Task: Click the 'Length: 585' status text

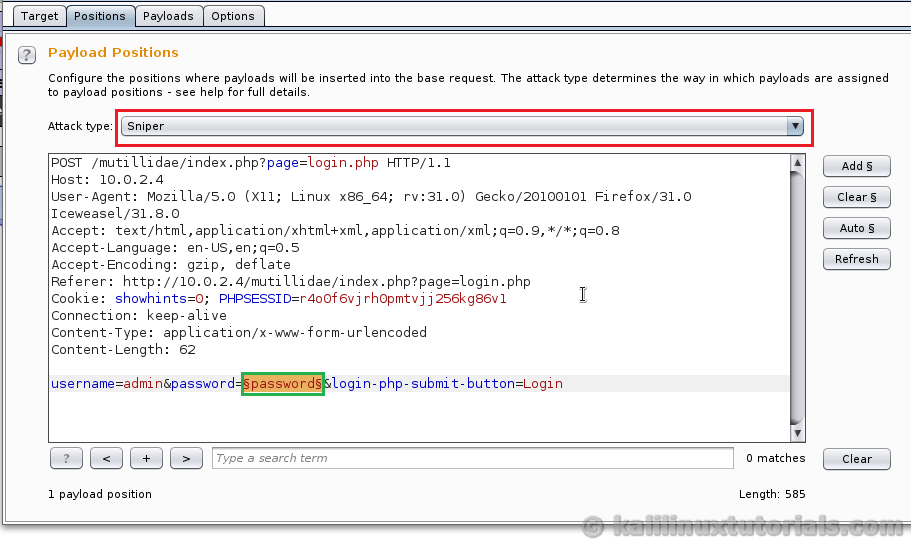Action: [772, 494]
